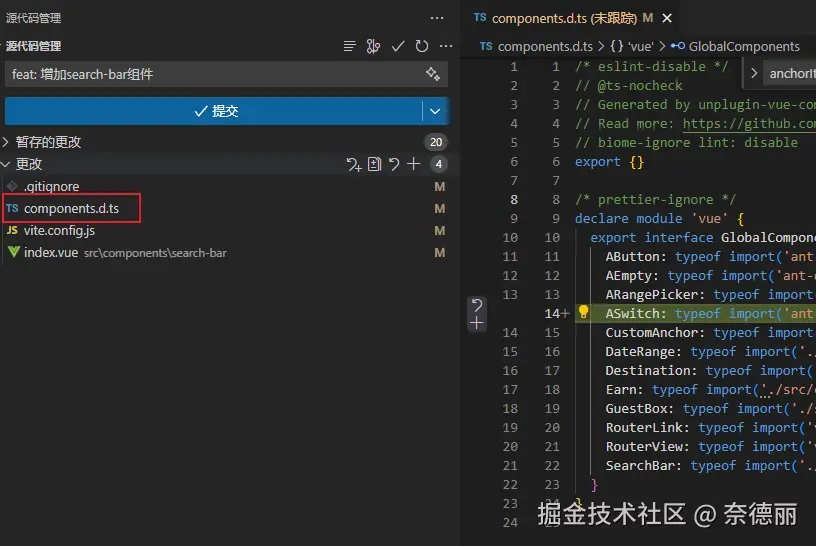Click components.d.ts in the breadcrumb
Image resolution: width=816 pixels, height=546 pixels.
545,46
